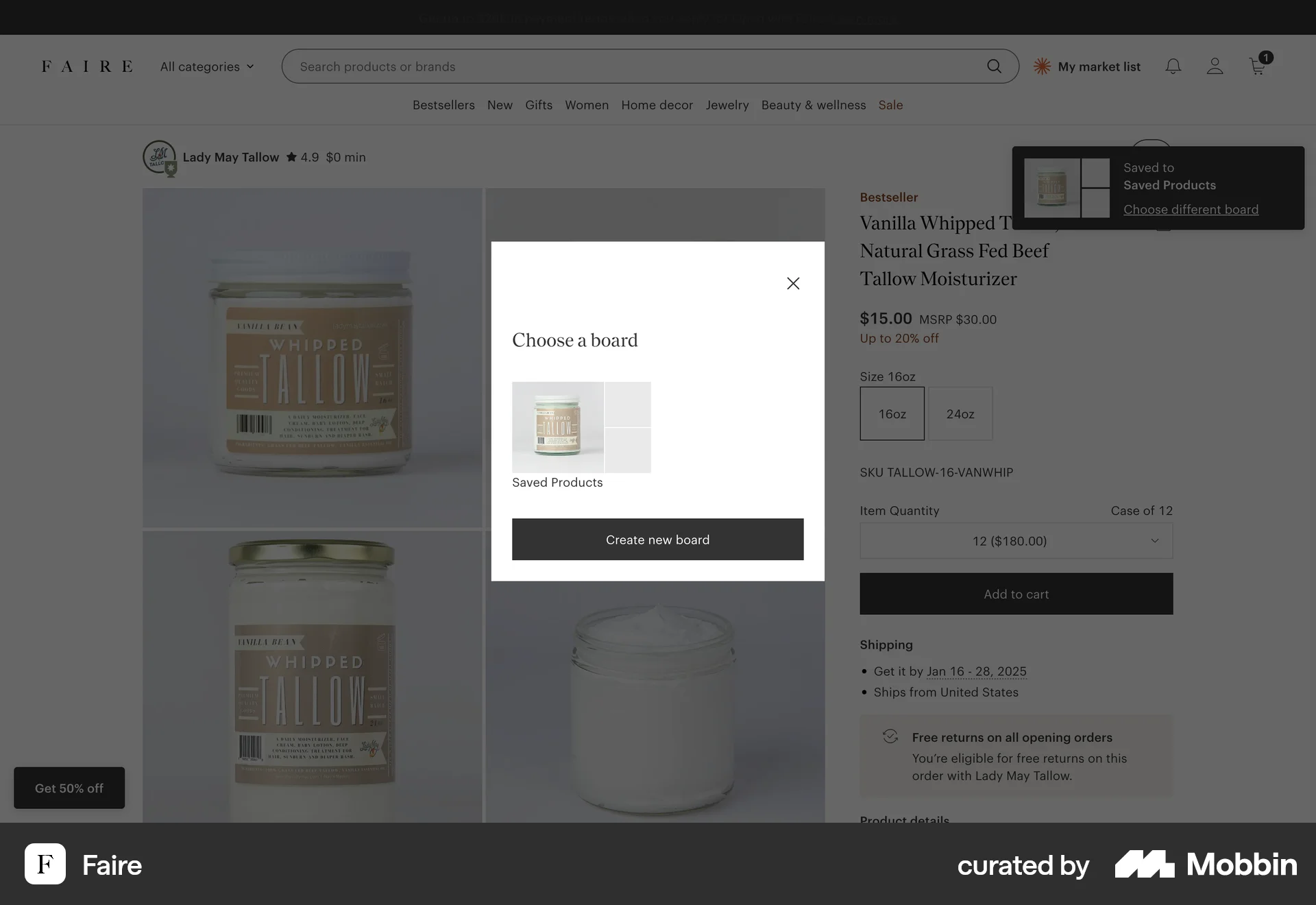The width and height of the screenshot is (1316, 905).
Task: Click Create new board button
Action: point(657,540)
